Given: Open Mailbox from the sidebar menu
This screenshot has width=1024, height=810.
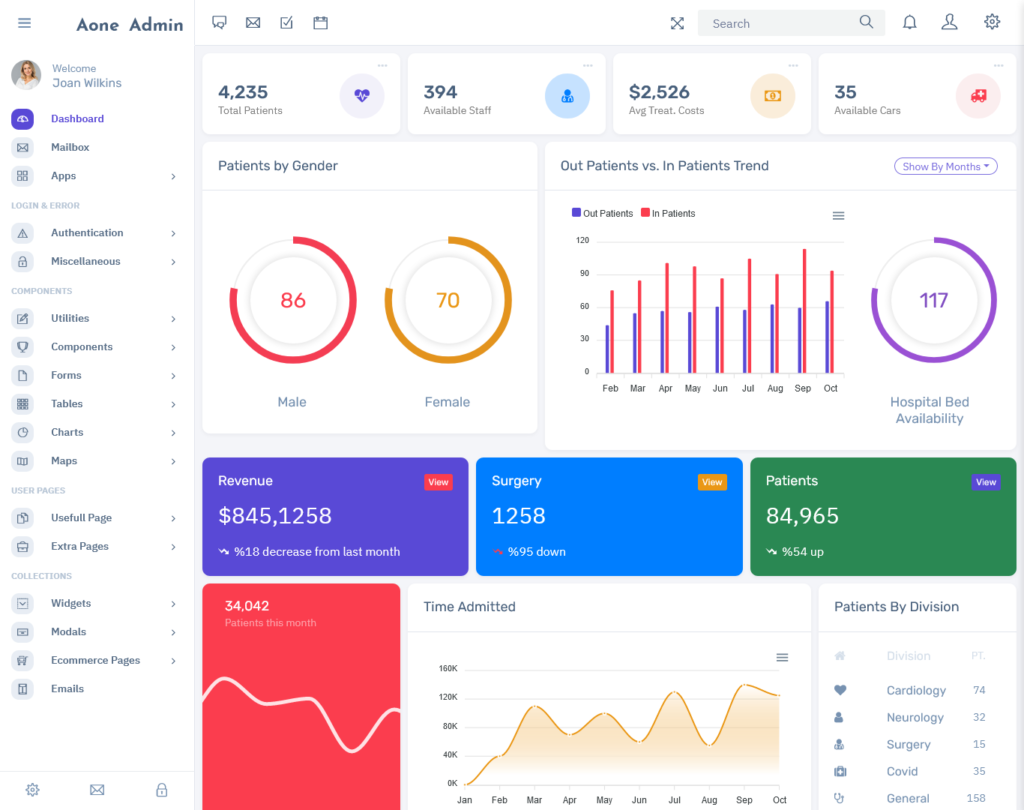Looking at the screenshot, I should click(68, 146).
